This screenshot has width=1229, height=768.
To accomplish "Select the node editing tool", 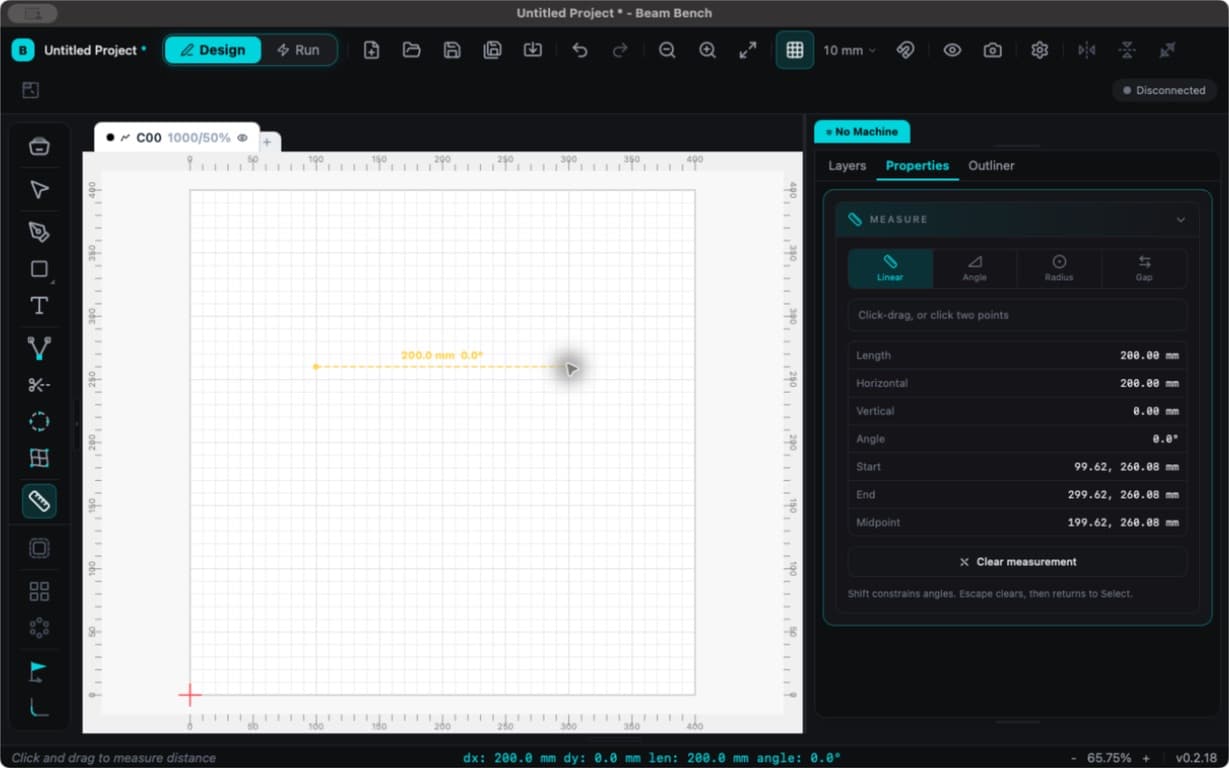I will [39, 348].
